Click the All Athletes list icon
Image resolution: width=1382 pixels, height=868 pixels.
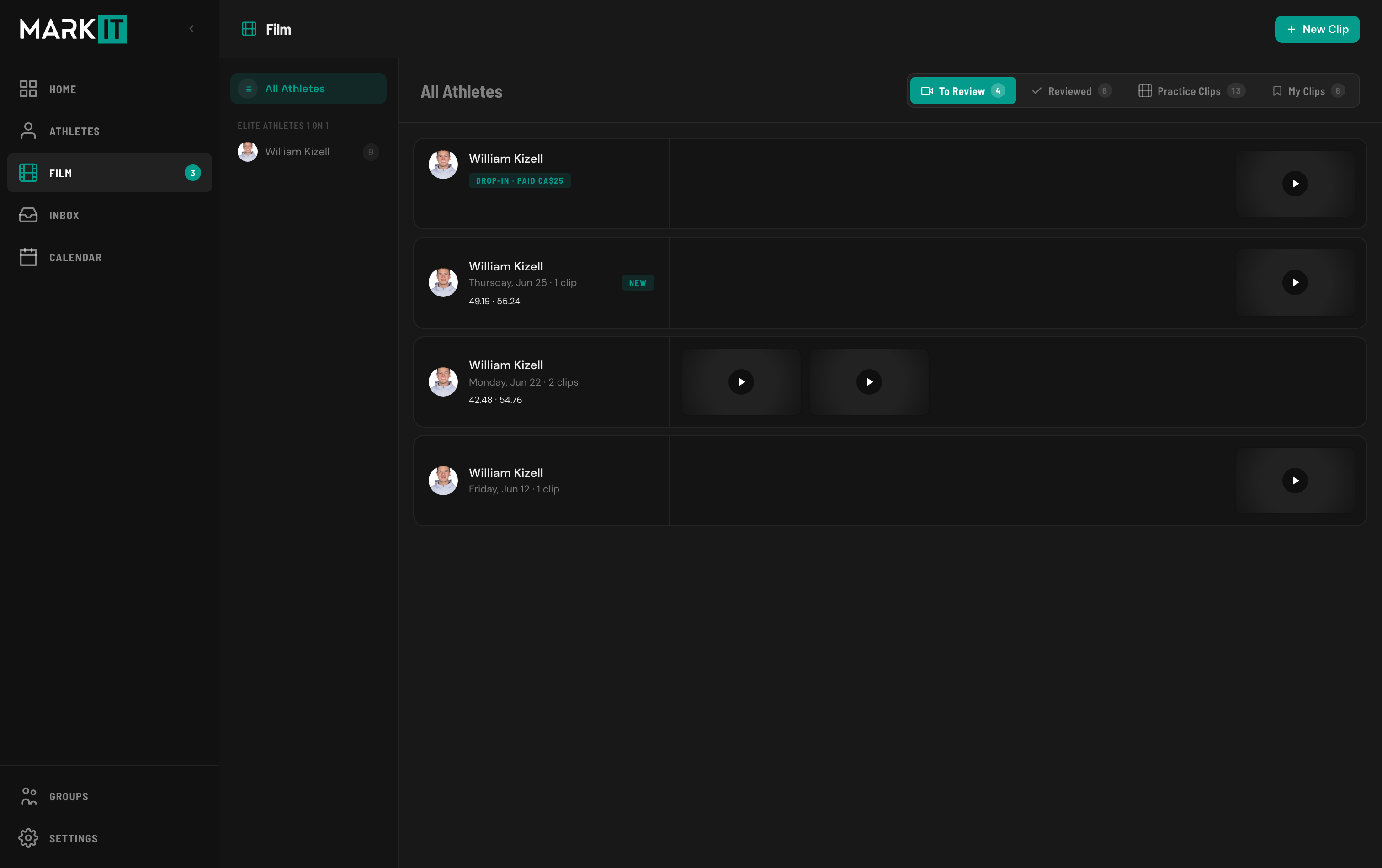(x=248, y=88)
